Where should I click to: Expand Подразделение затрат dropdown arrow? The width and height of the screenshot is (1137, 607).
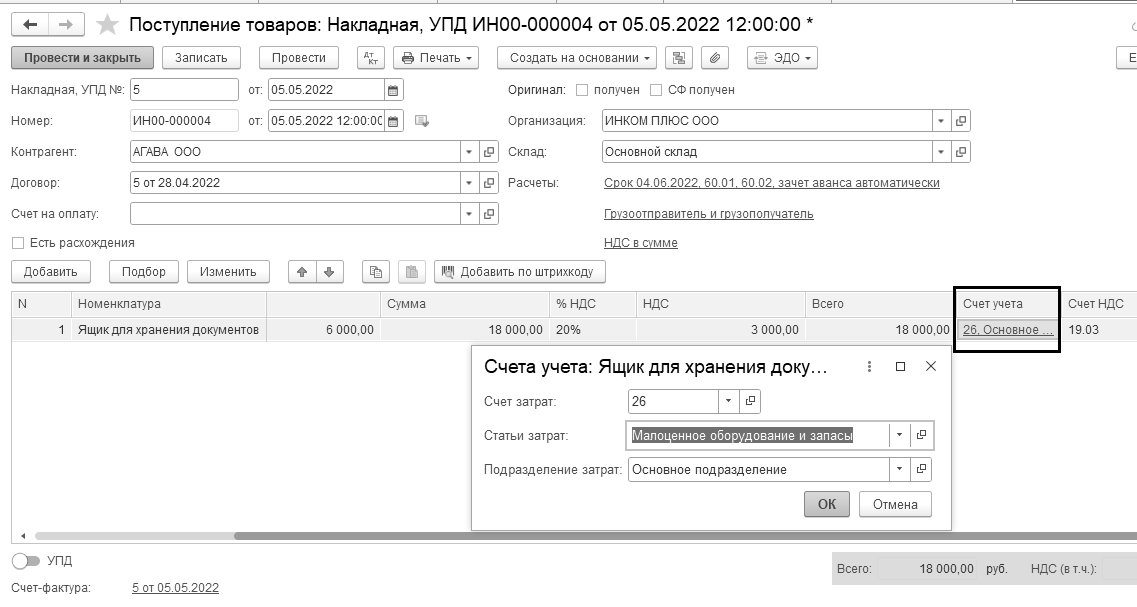click(899, 469)
